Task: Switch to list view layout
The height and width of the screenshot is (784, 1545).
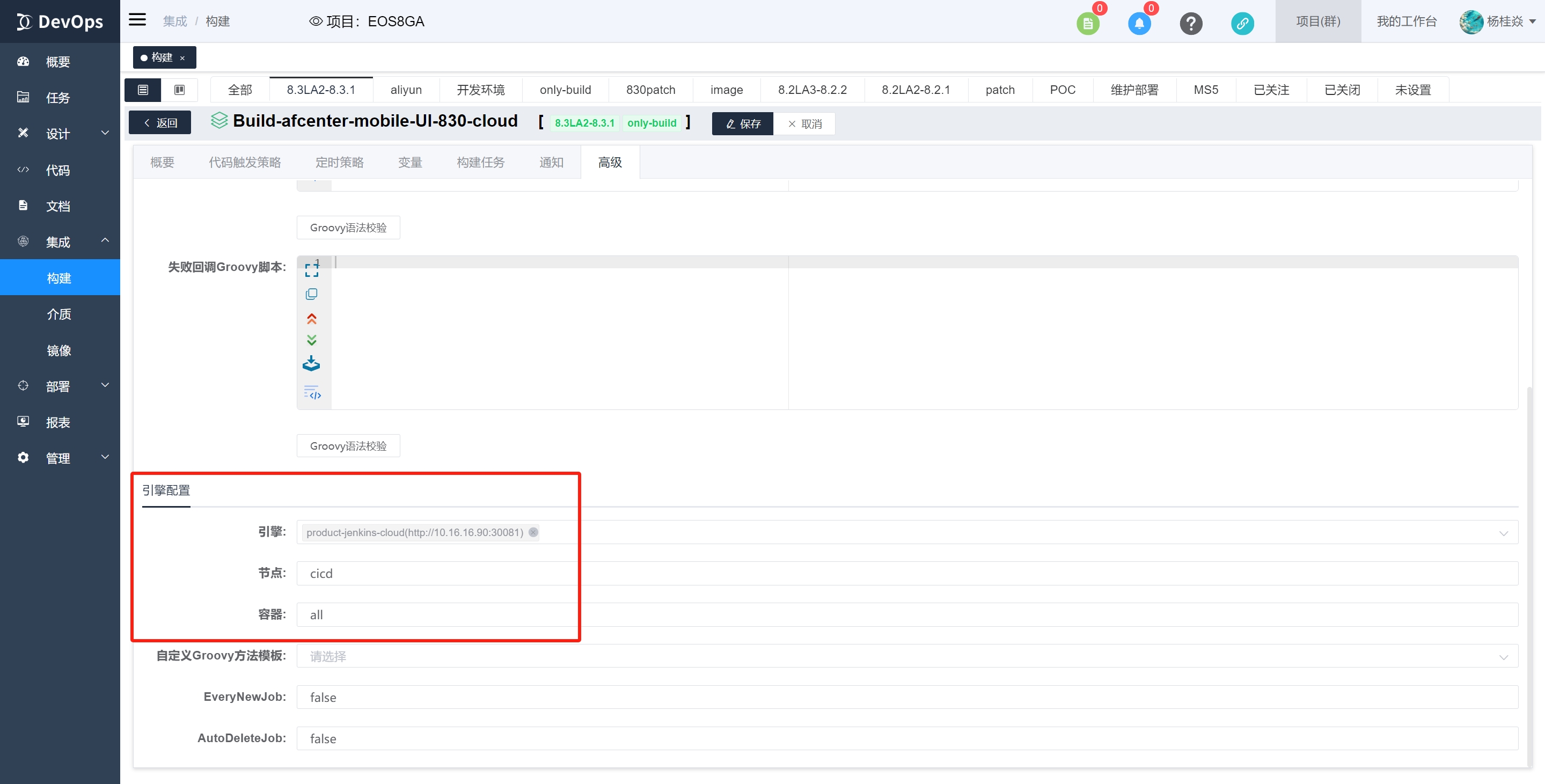Action: tap(143, 90)
